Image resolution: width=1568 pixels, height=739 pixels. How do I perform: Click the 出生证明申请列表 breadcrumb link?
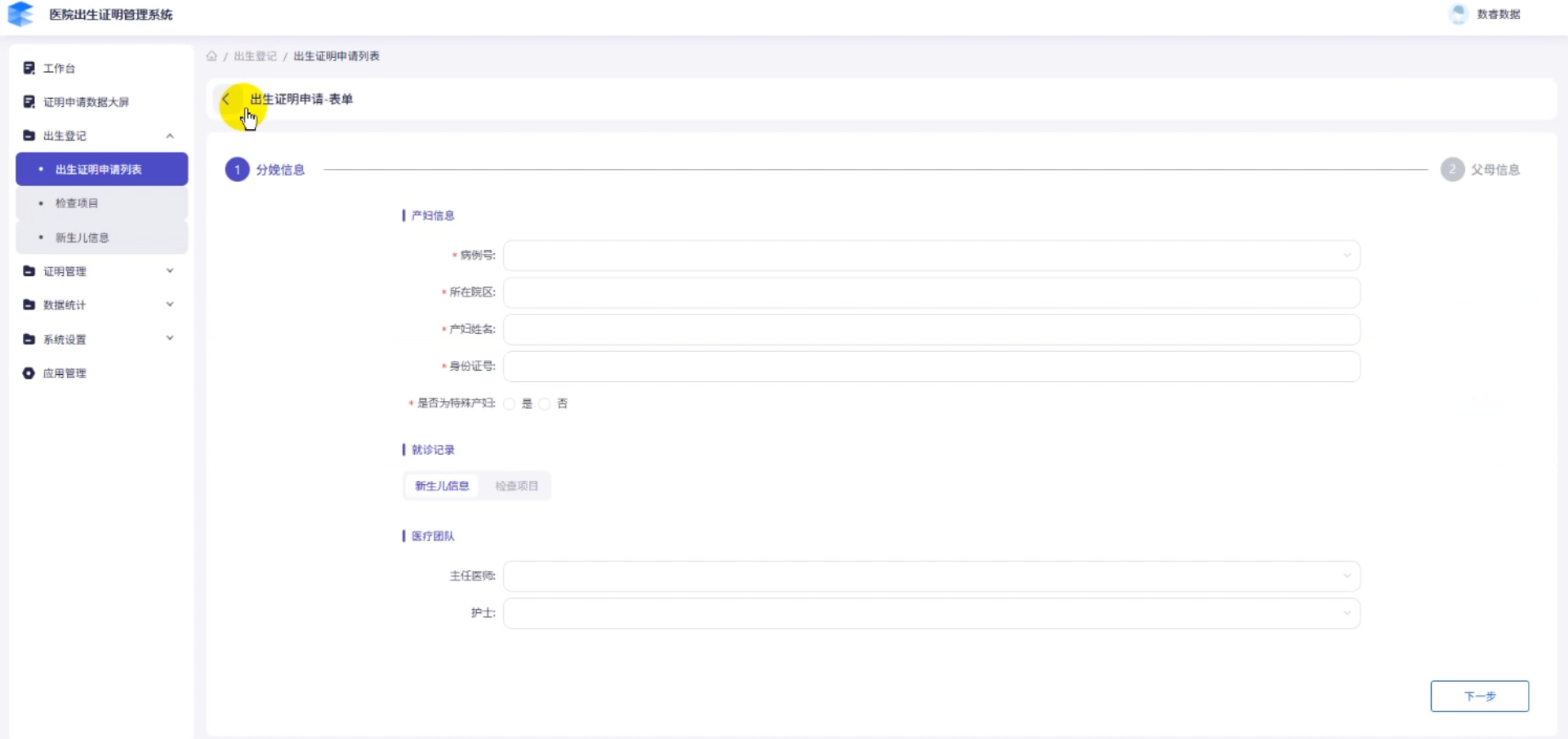point(336,56)
